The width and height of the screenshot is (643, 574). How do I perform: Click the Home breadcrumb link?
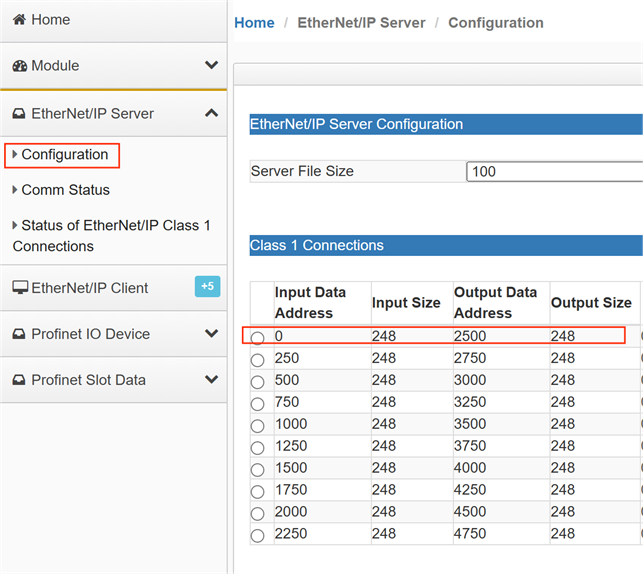(254, 23)
